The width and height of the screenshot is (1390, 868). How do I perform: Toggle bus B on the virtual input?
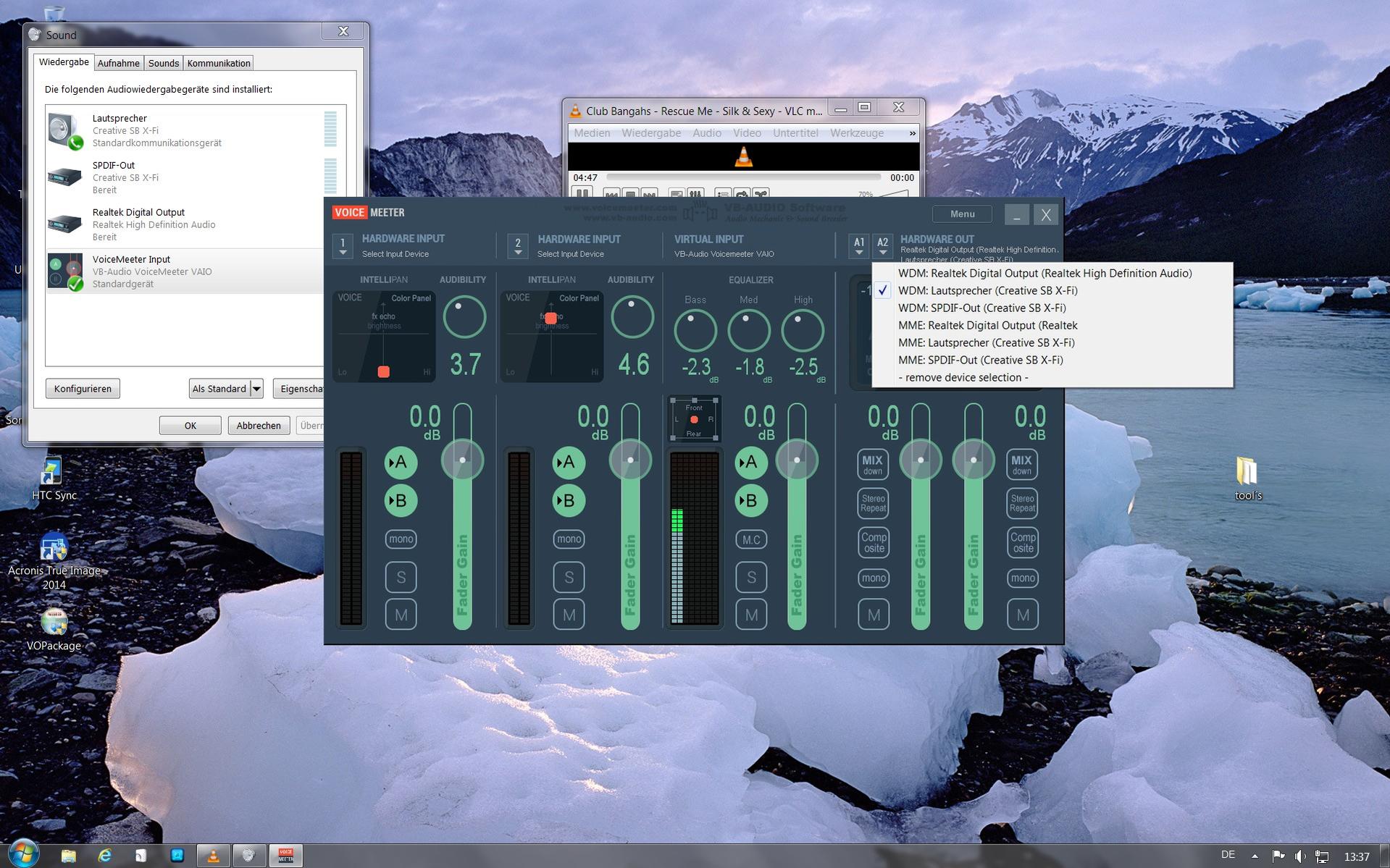[x=751, y=500]
